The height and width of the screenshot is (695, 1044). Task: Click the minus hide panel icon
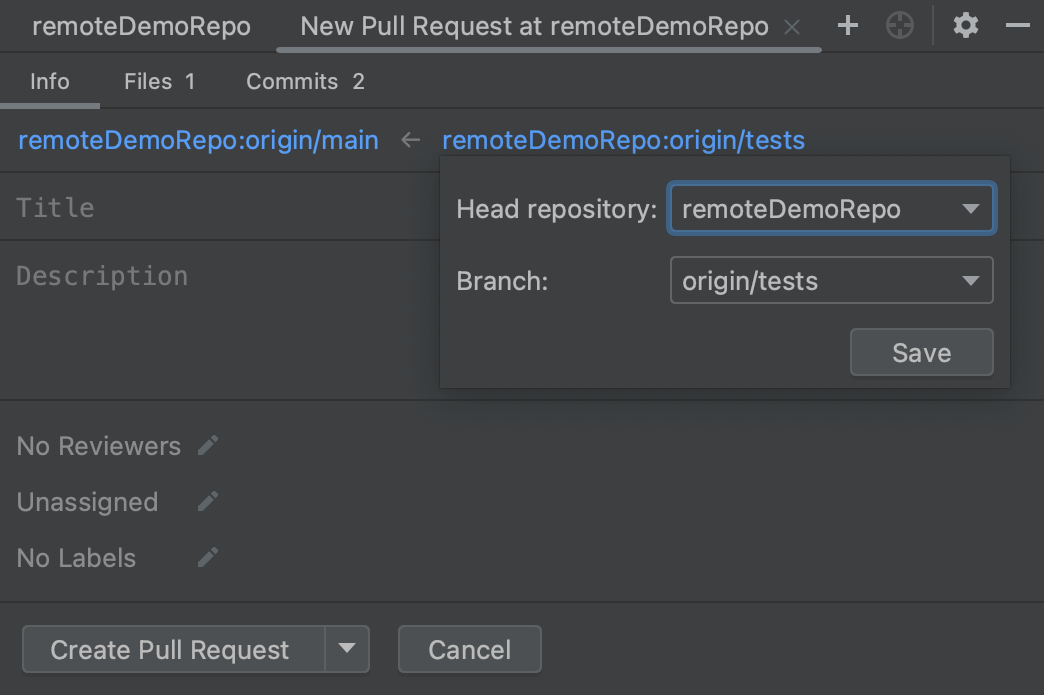point(1018,26)
